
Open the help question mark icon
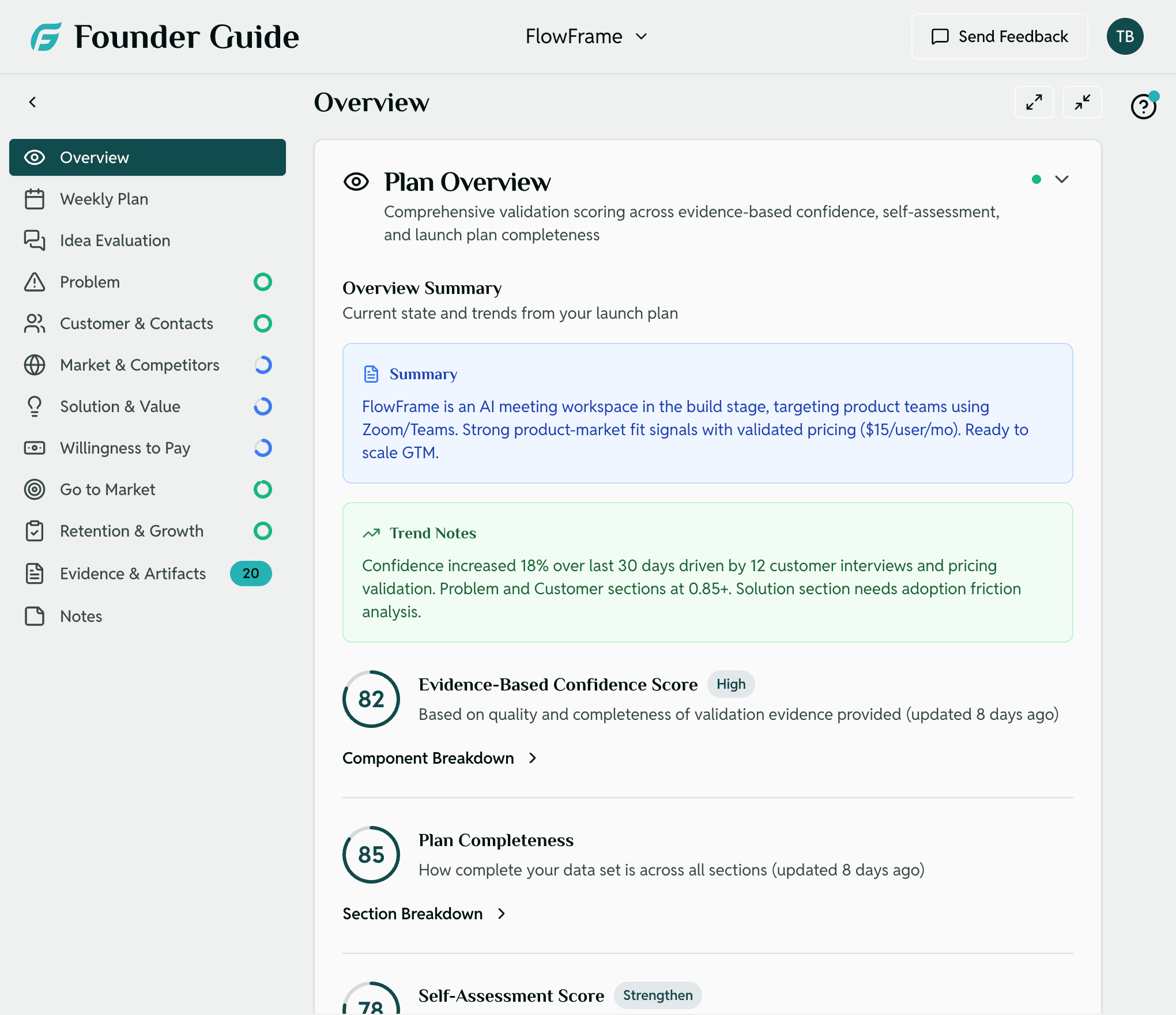[1143, 107]
